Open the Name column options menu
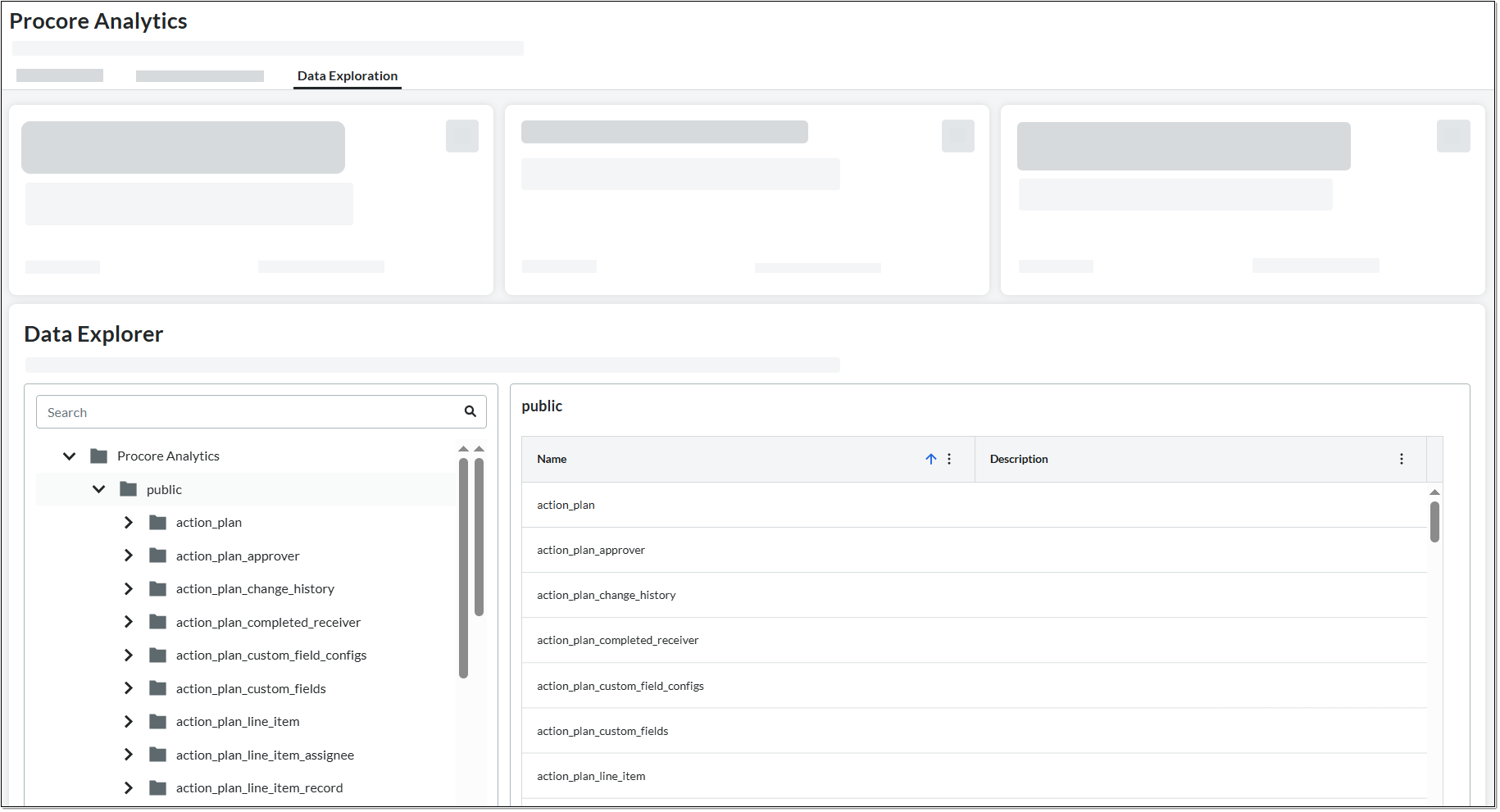1500x812 pixels. (x=949, y=459)
